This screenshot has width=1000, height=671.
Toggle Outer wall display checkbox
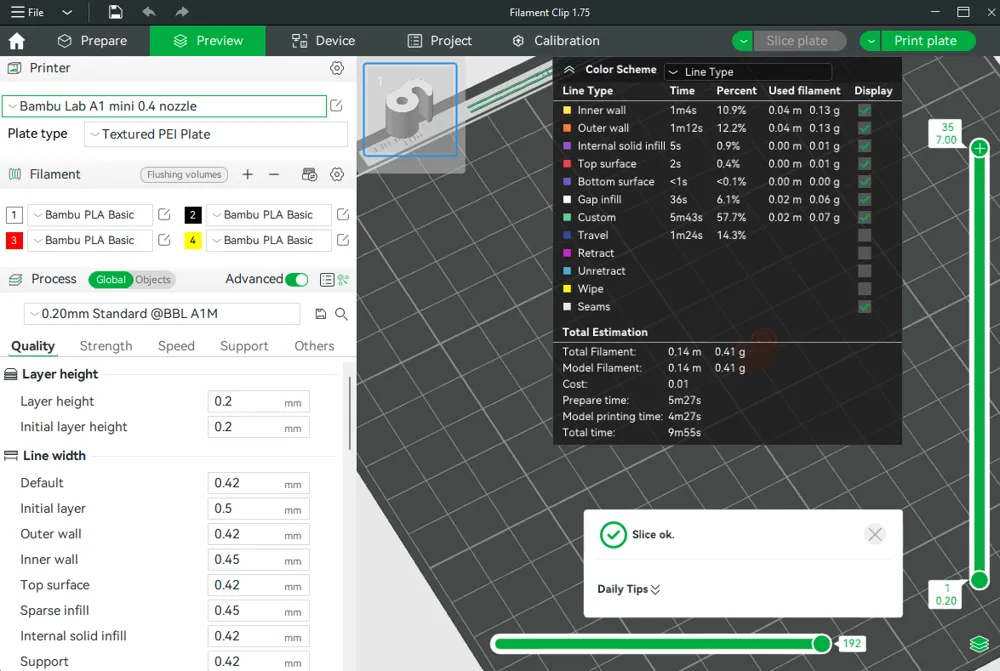click(x=864, y=128)
